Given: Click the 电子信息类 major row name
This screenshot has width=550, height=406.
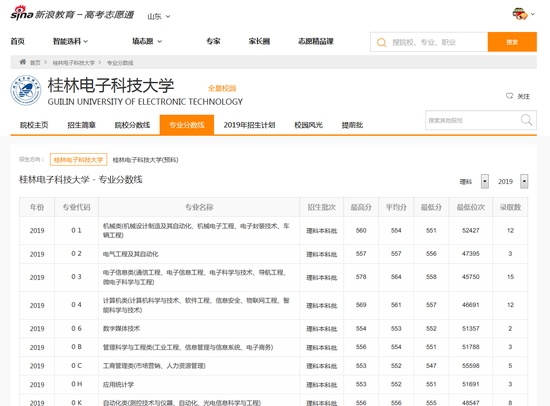Looking at the screenshot, I should tap(195, 277).
